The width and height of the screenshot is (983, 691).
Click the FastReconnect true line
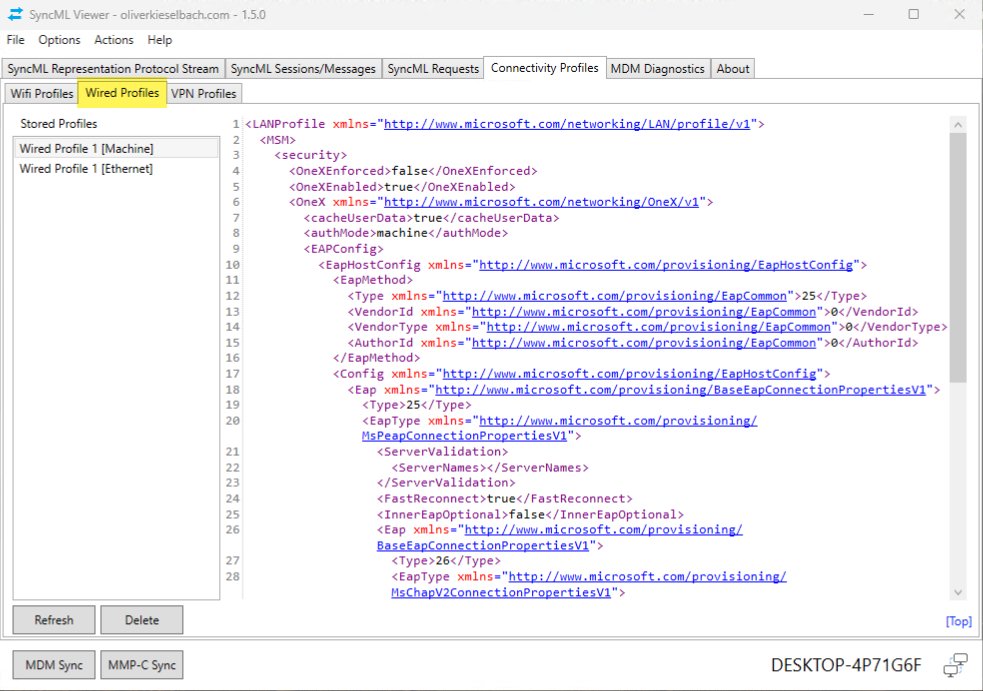[x=505, y=498]
